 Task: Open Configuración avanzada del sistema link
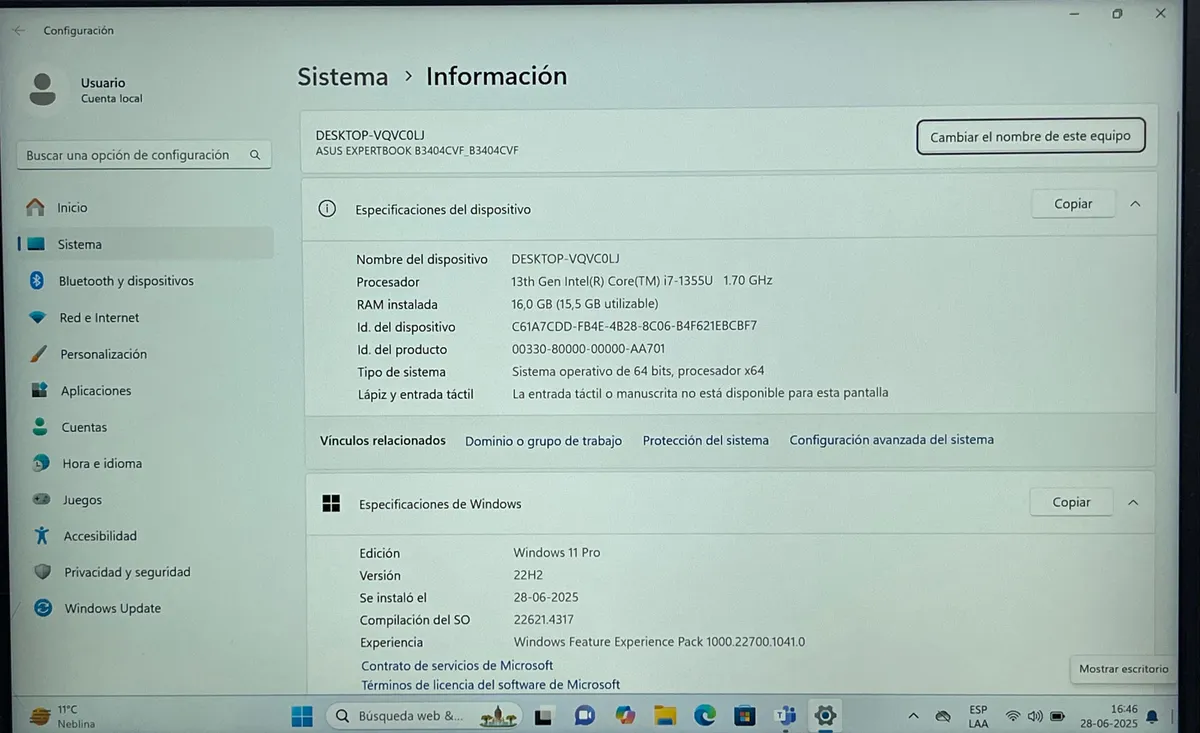coord(891,439)
